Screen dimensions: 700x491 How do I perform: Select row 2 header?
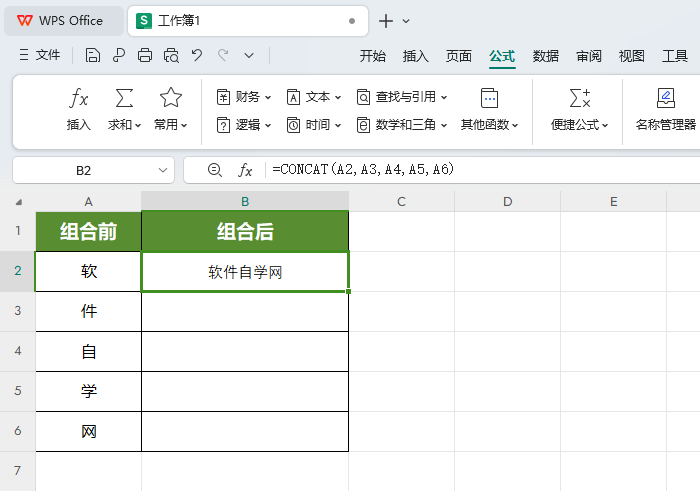click(x=18, y=271)
